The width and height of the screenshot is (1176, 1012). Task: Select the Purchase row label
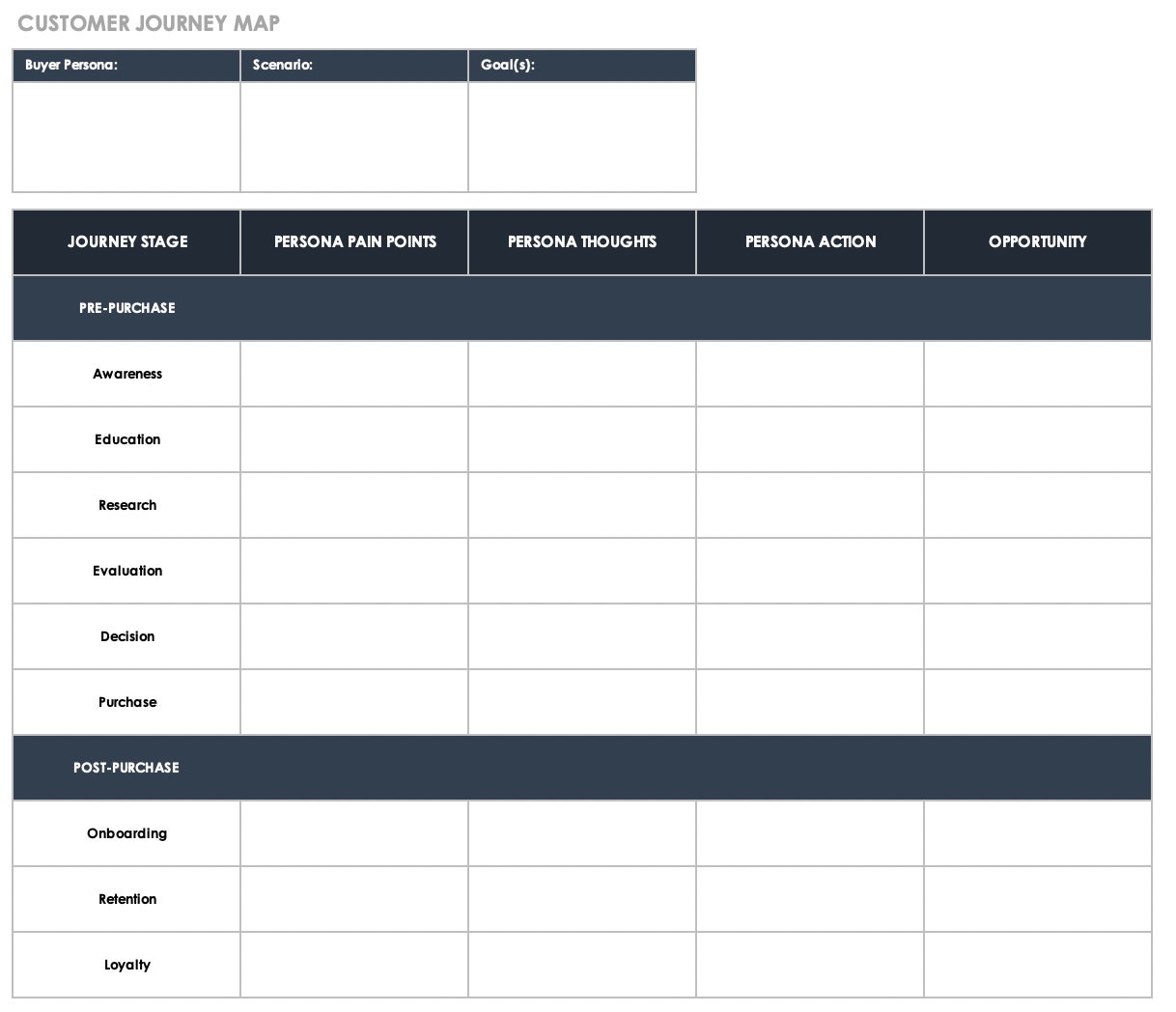(x=127, y=702)
